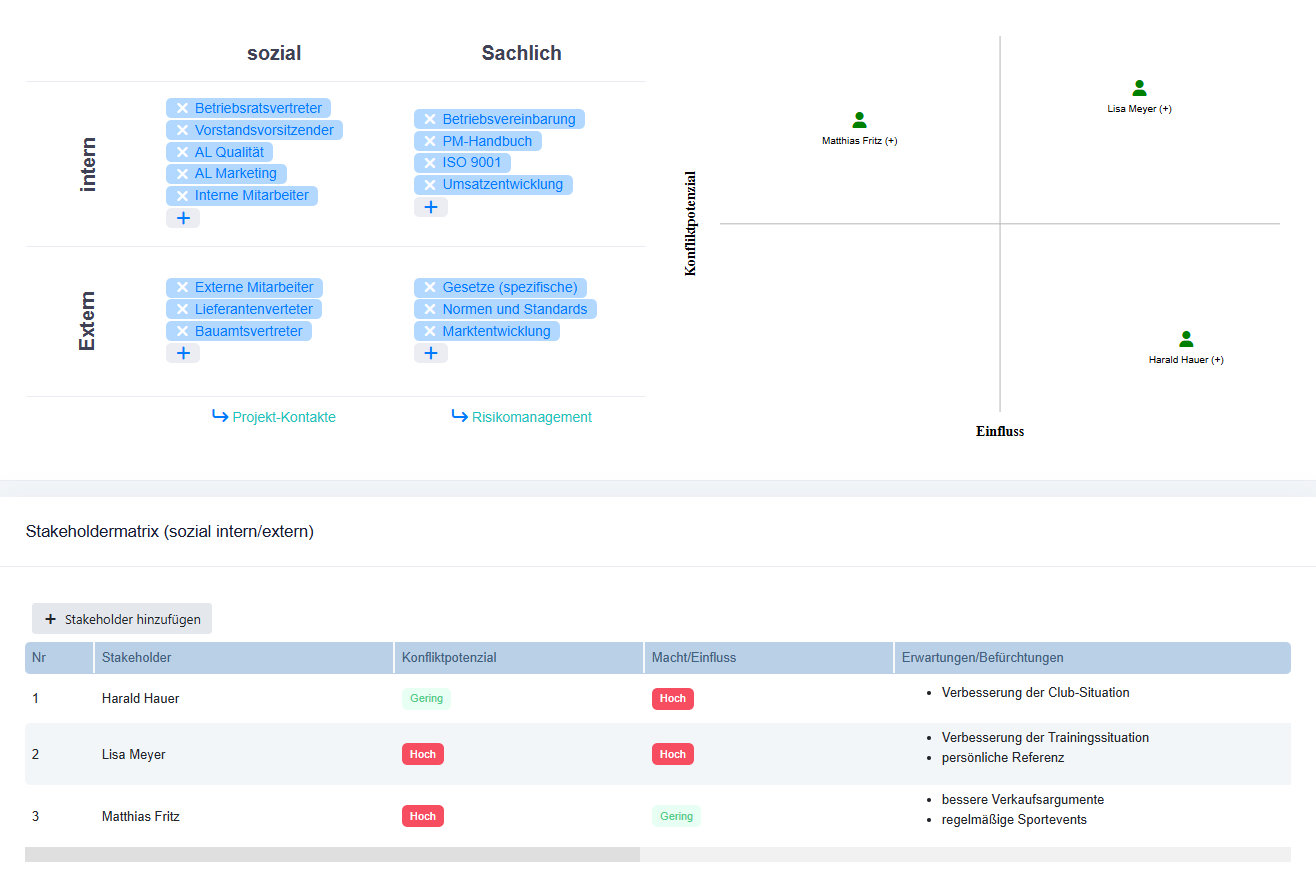
Task: Click Matthias Fritz's Gering Macht/Einfluss badge
Action: (x=676, y=816)
